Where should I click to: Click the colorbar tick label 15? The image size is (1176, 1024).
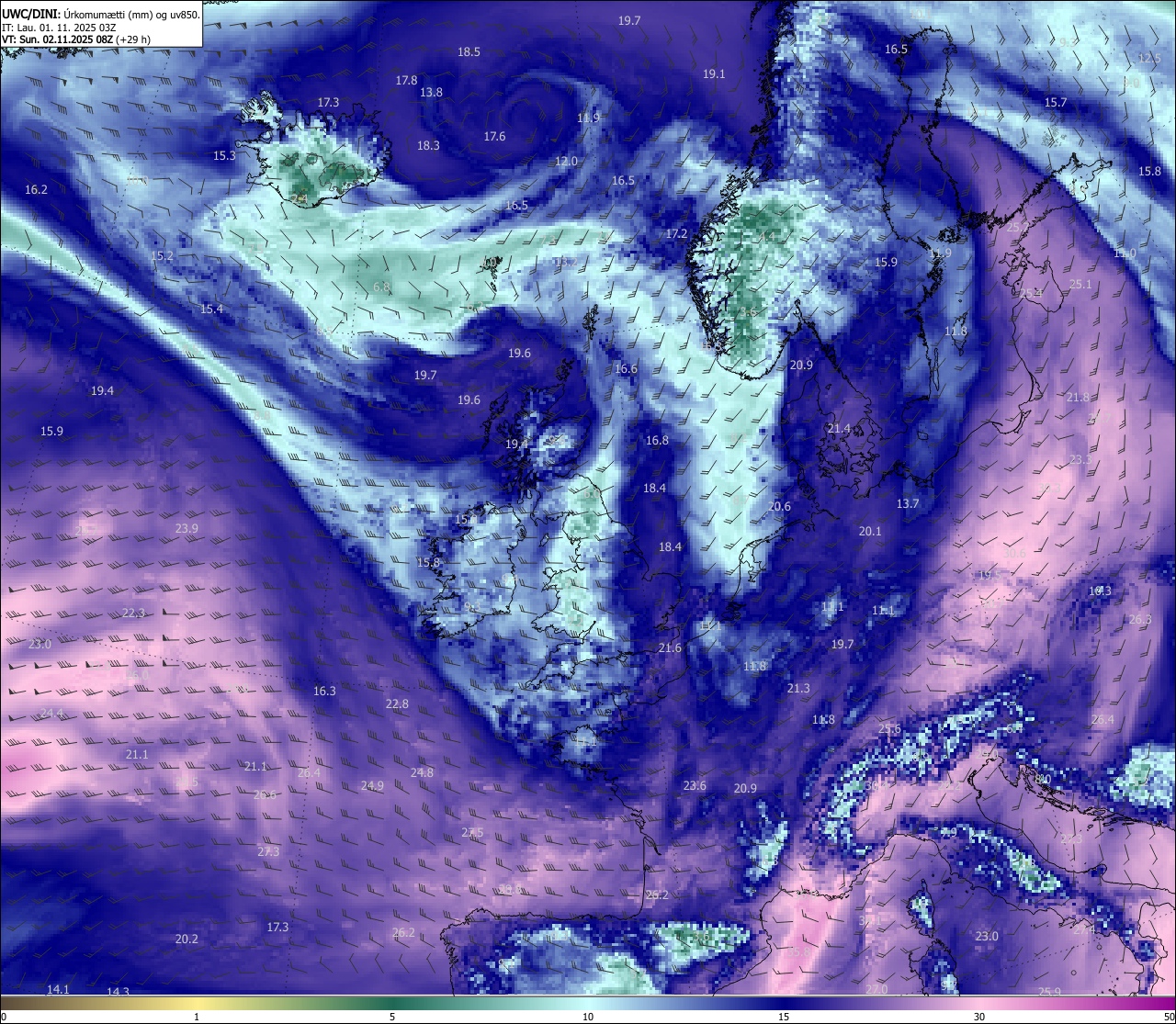(x=784, y=1017)
